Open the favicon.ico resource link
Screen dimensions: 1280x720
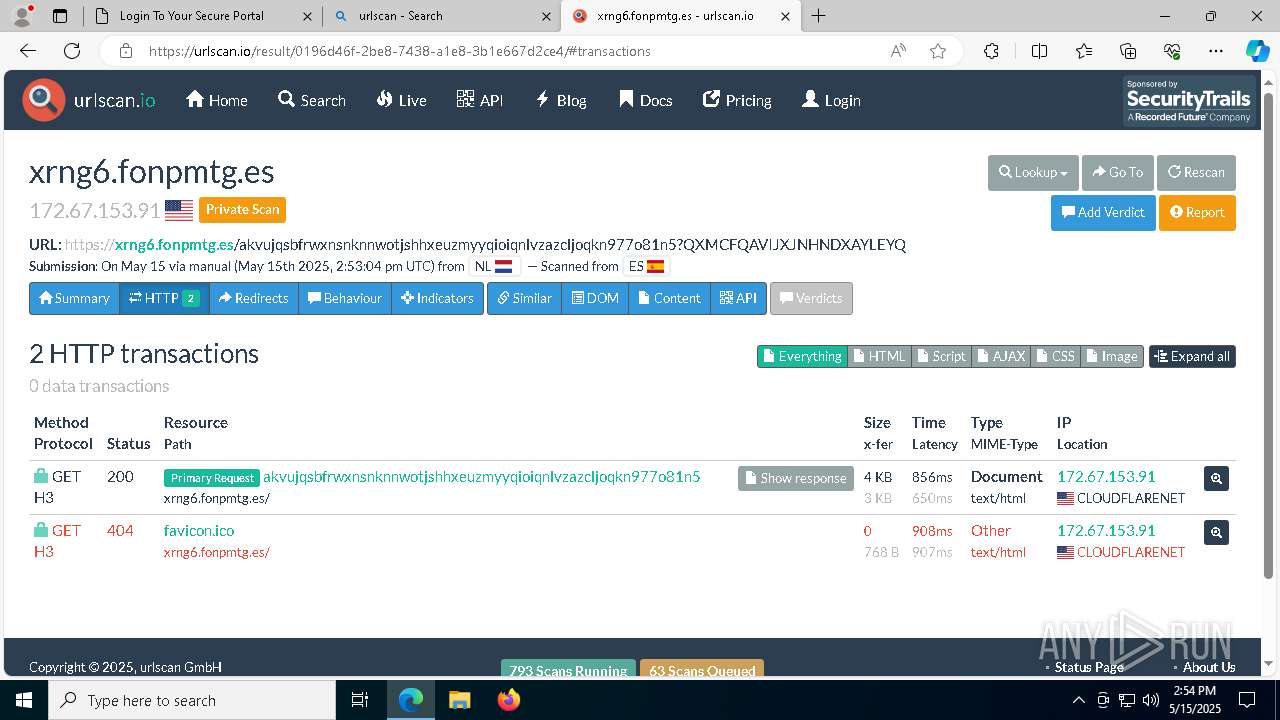click(x=199, y=530)
